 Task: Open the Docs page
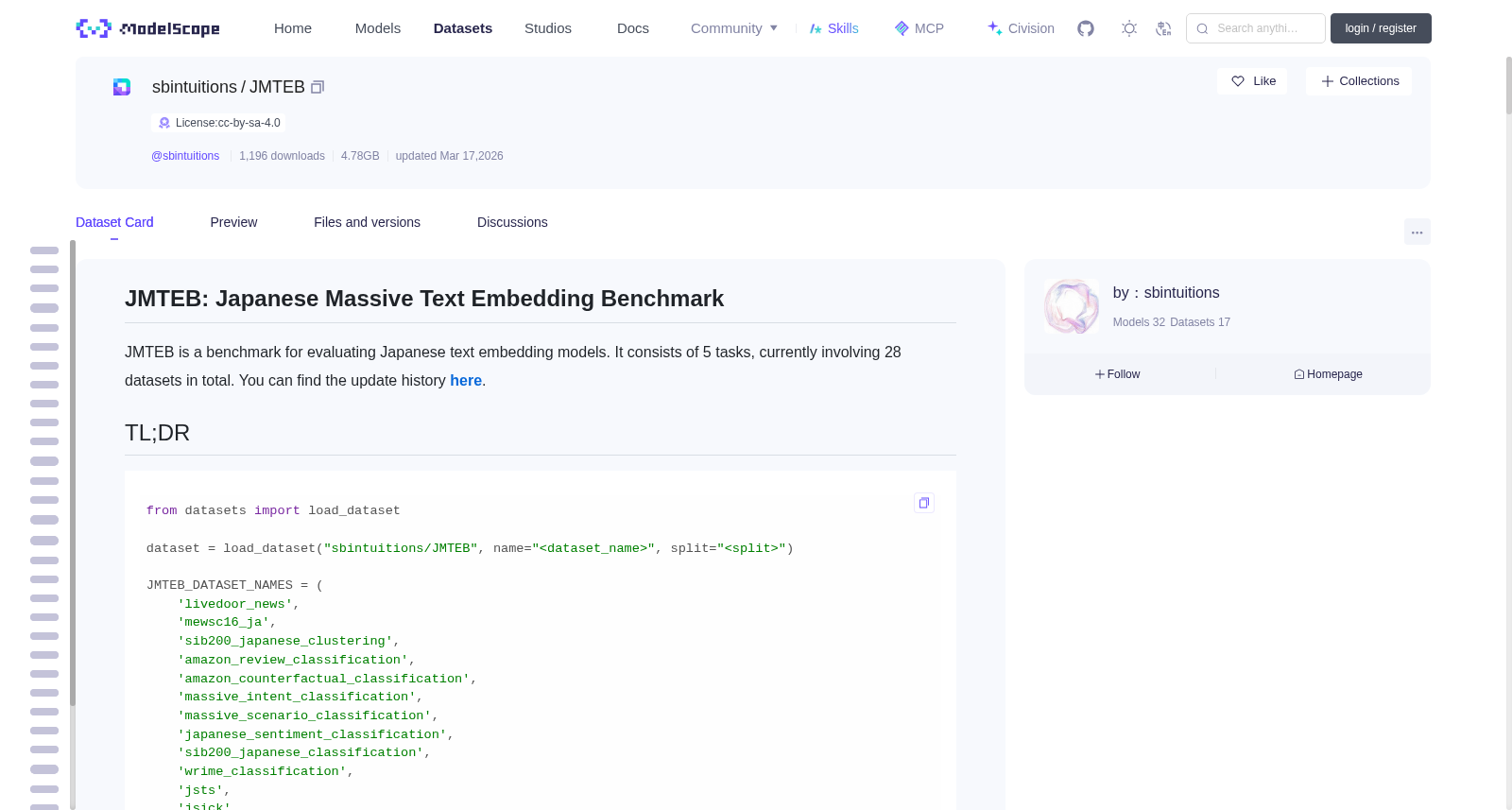[633, 28]
